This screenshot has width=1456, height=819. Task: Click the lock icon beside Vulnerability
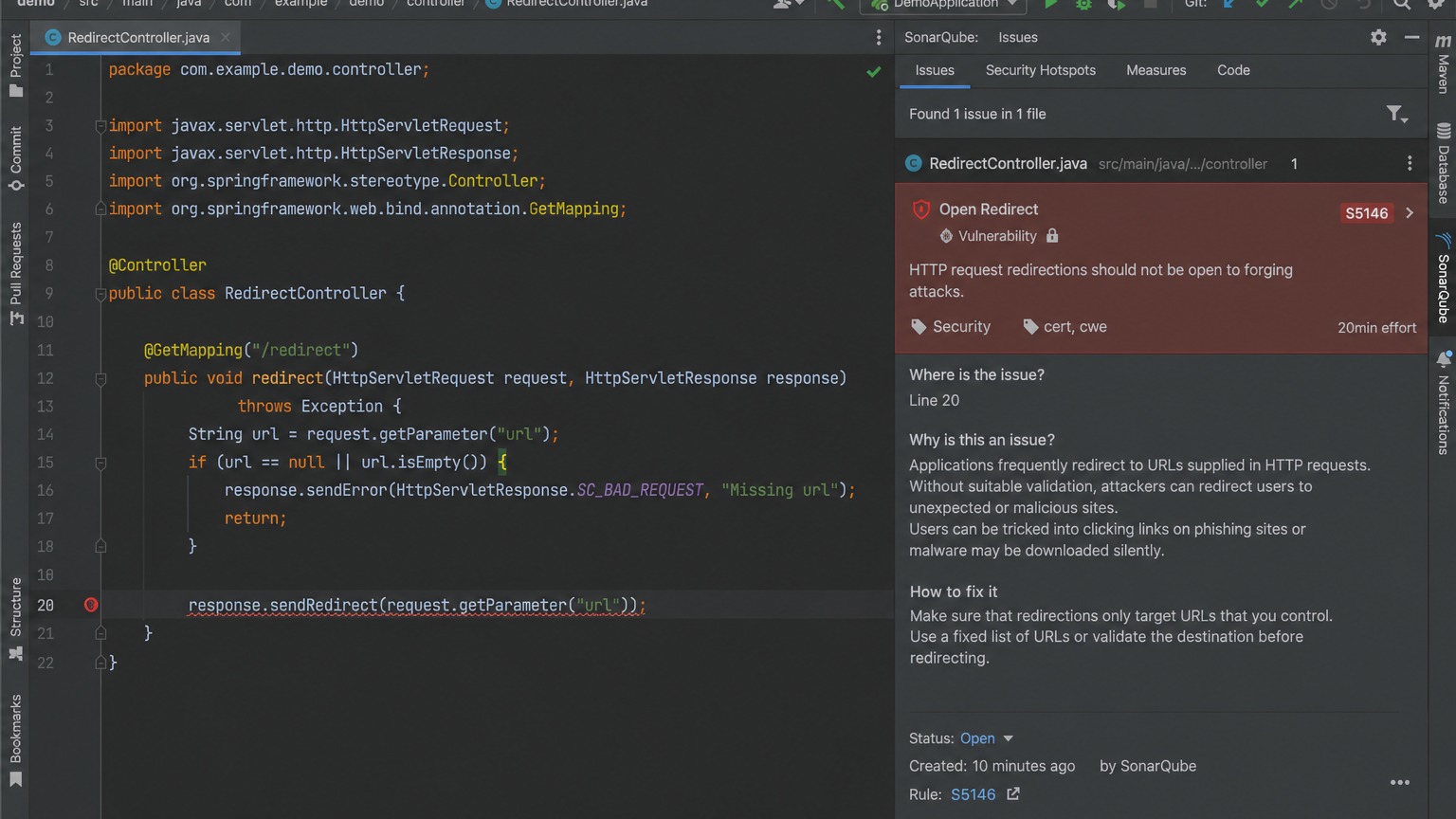tap(1052, 235)
